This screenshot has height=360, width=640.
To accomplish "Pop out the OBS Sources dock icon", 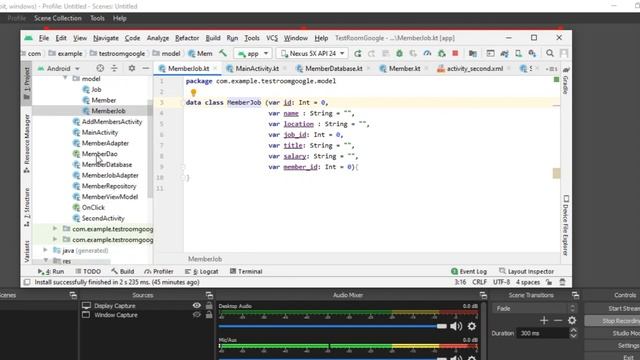I will [x=209, y=295].
